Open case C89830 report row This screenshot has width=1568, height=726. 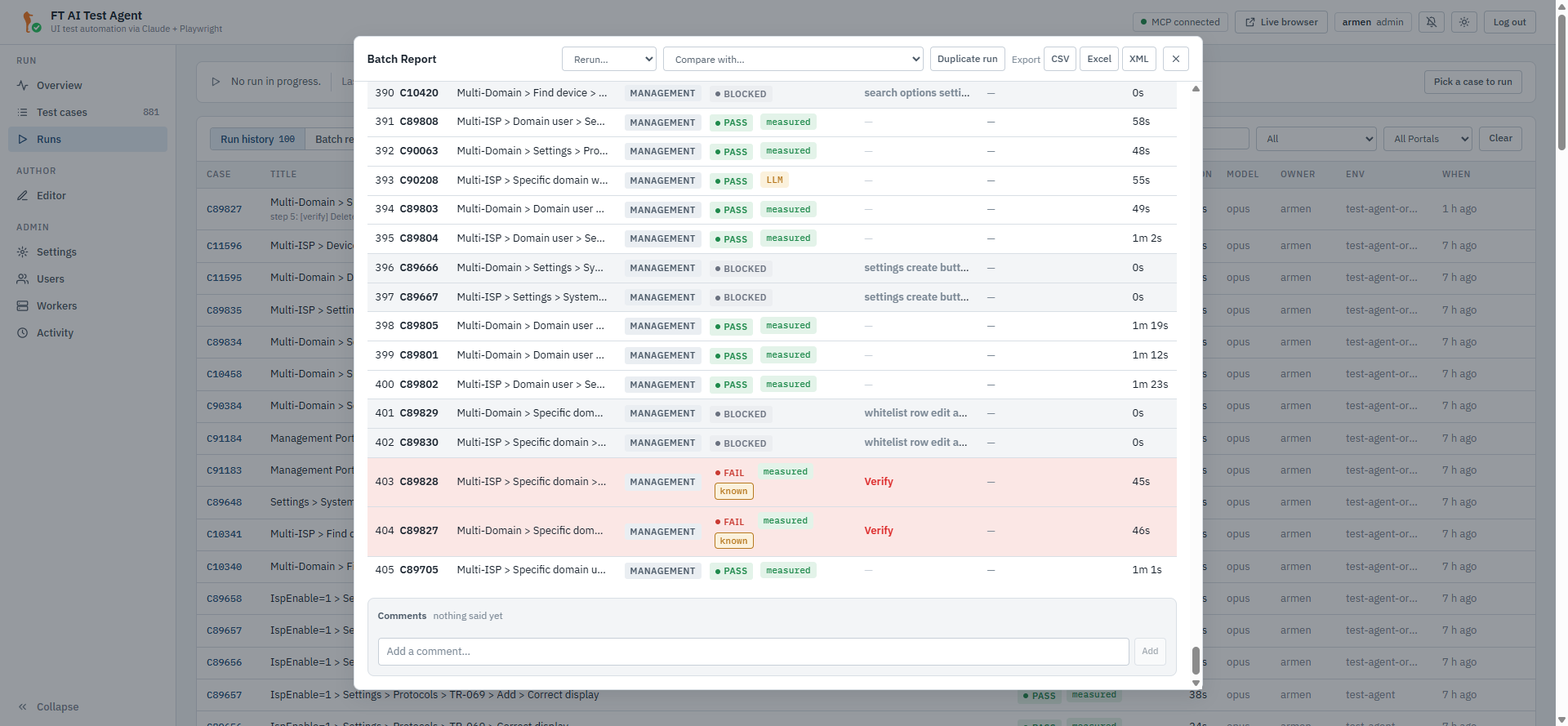(x=772, y=443)
